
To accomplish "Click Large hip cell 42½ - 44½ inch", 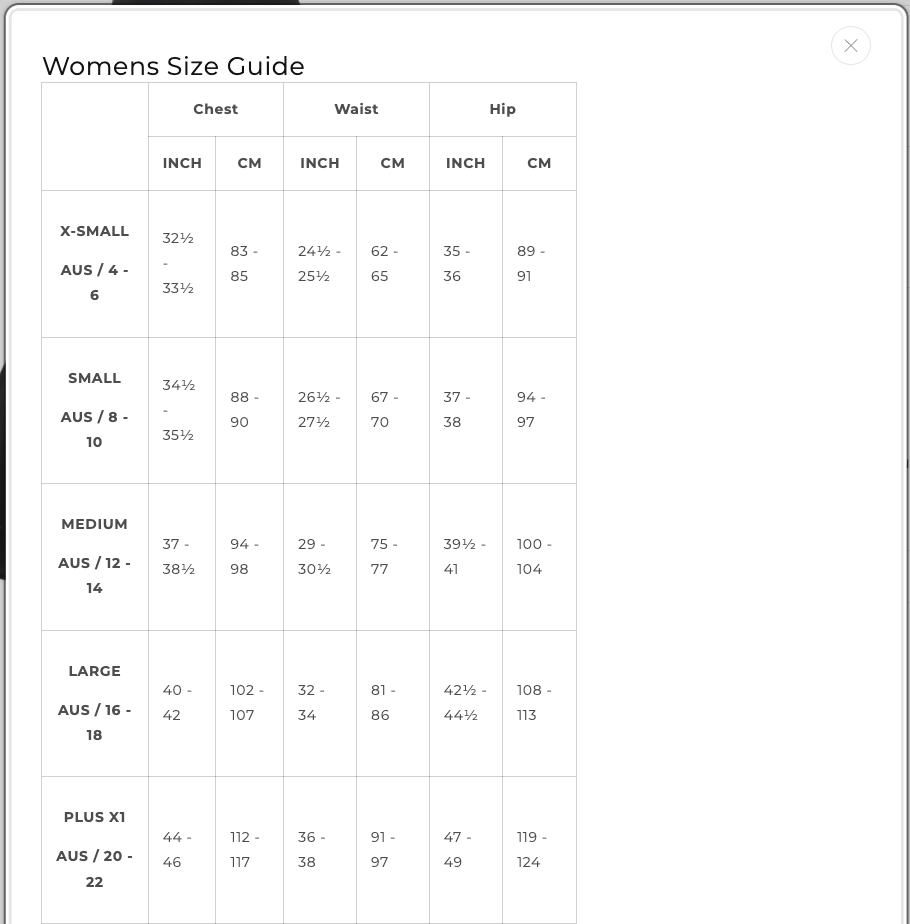I will (x=466, y=703).
